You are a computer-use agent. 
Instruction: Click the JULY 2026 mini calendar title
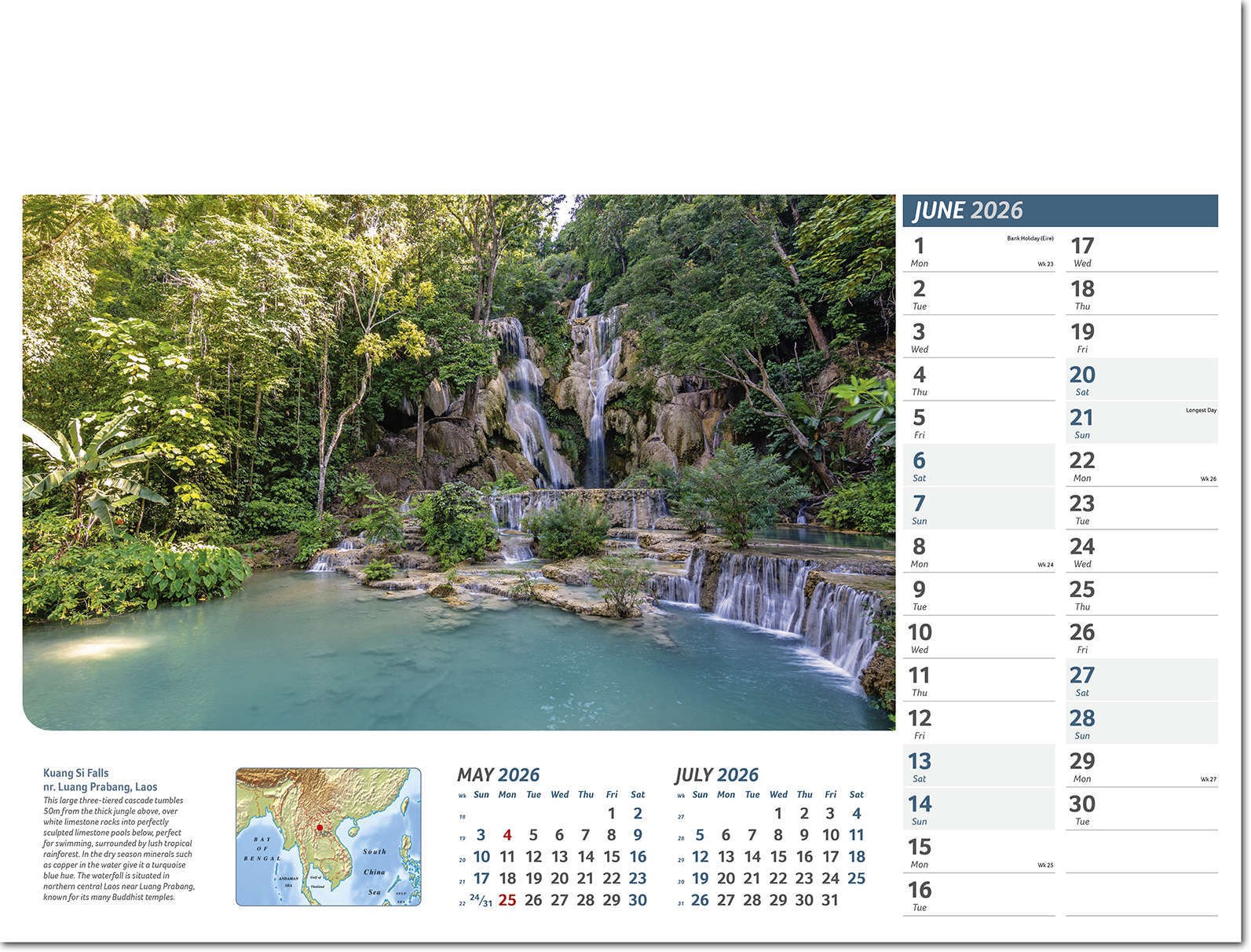click(x=716, y=775)
